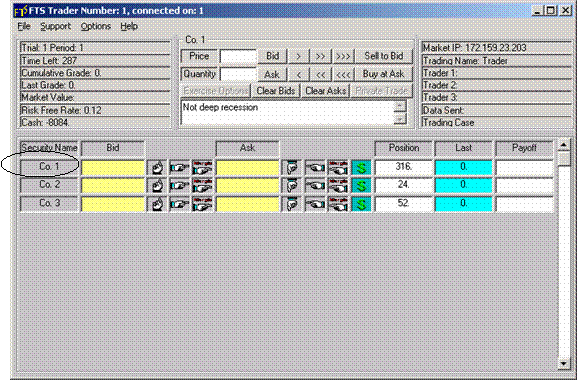Click the Co. 2 yellow Bid cell
The image size is (577, 380).
(113, 185)
